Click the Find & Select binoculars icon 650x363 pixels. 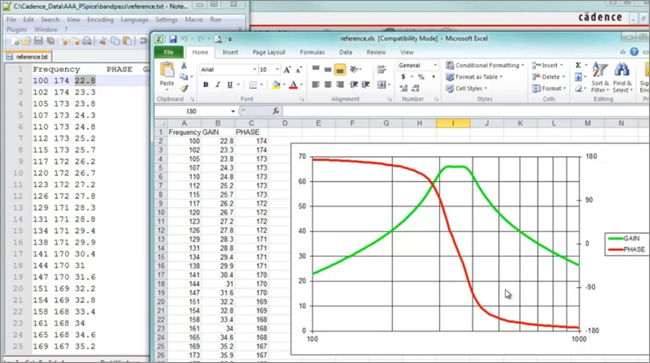[621, 77]
